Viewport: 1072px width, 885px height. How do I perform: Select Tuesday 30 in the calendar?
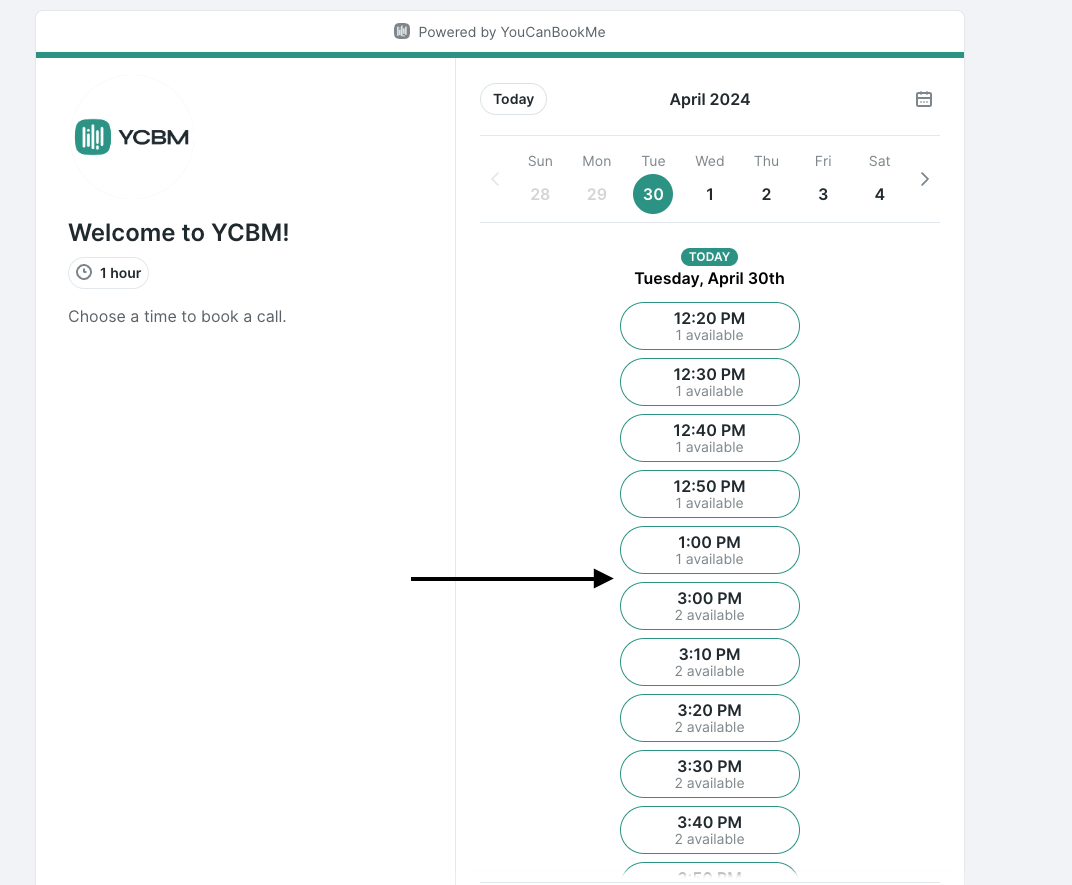(653, 194)
